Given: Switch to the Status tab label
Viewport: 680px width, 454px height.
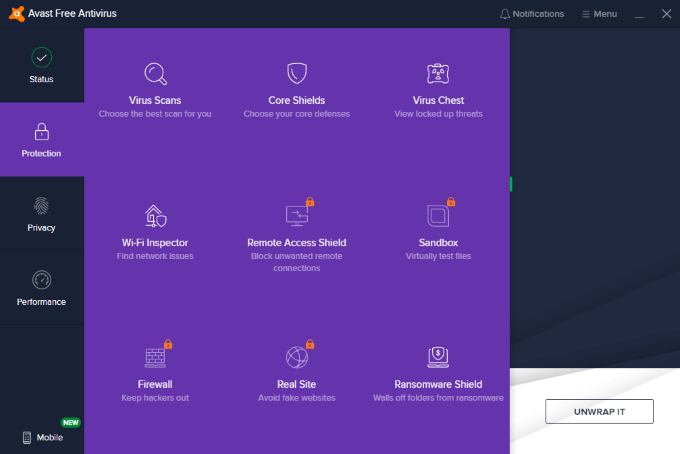Looking at the screenshot, I should point(42,79).
